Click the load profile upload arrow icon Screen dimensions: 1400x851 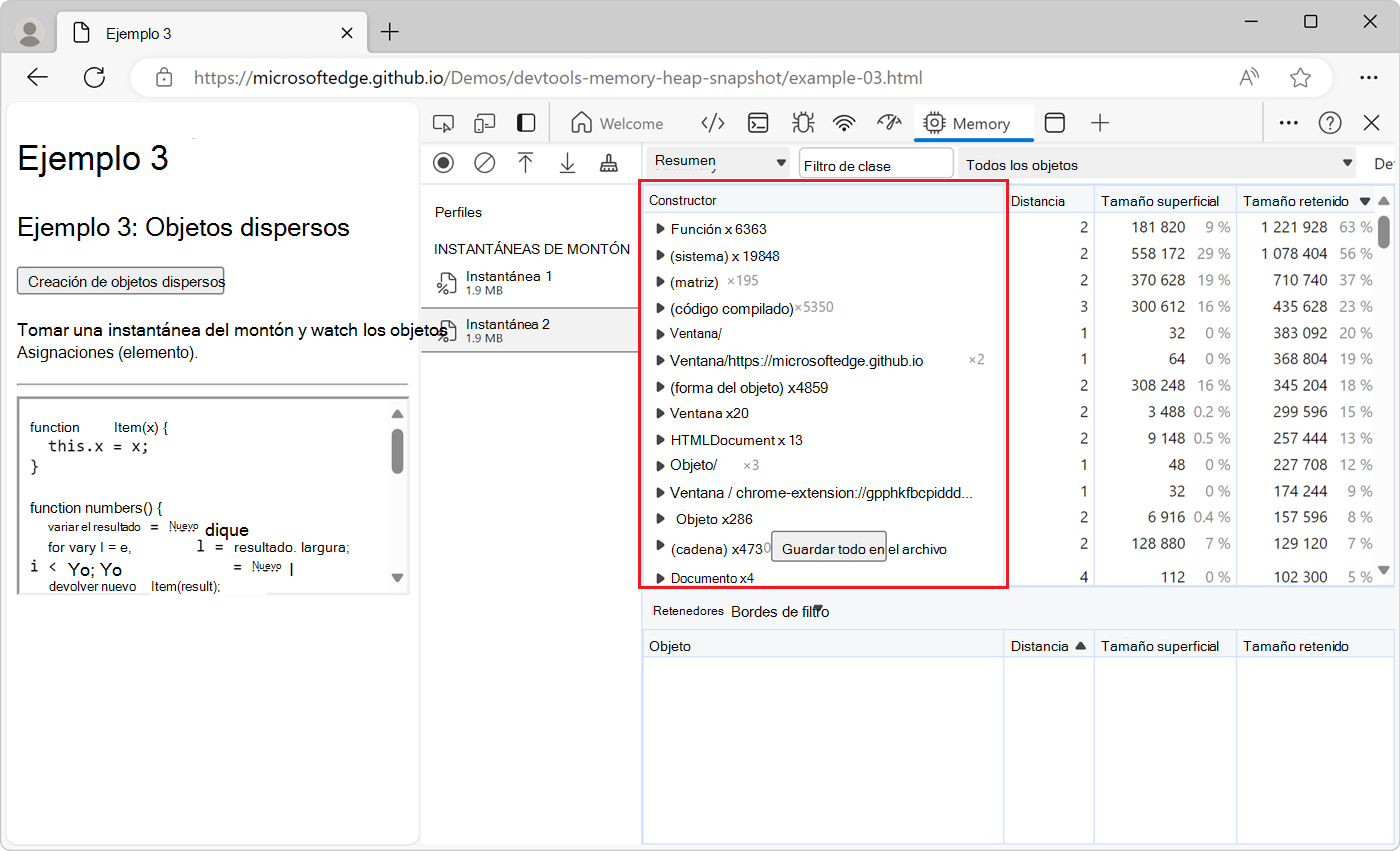[526, 163]
